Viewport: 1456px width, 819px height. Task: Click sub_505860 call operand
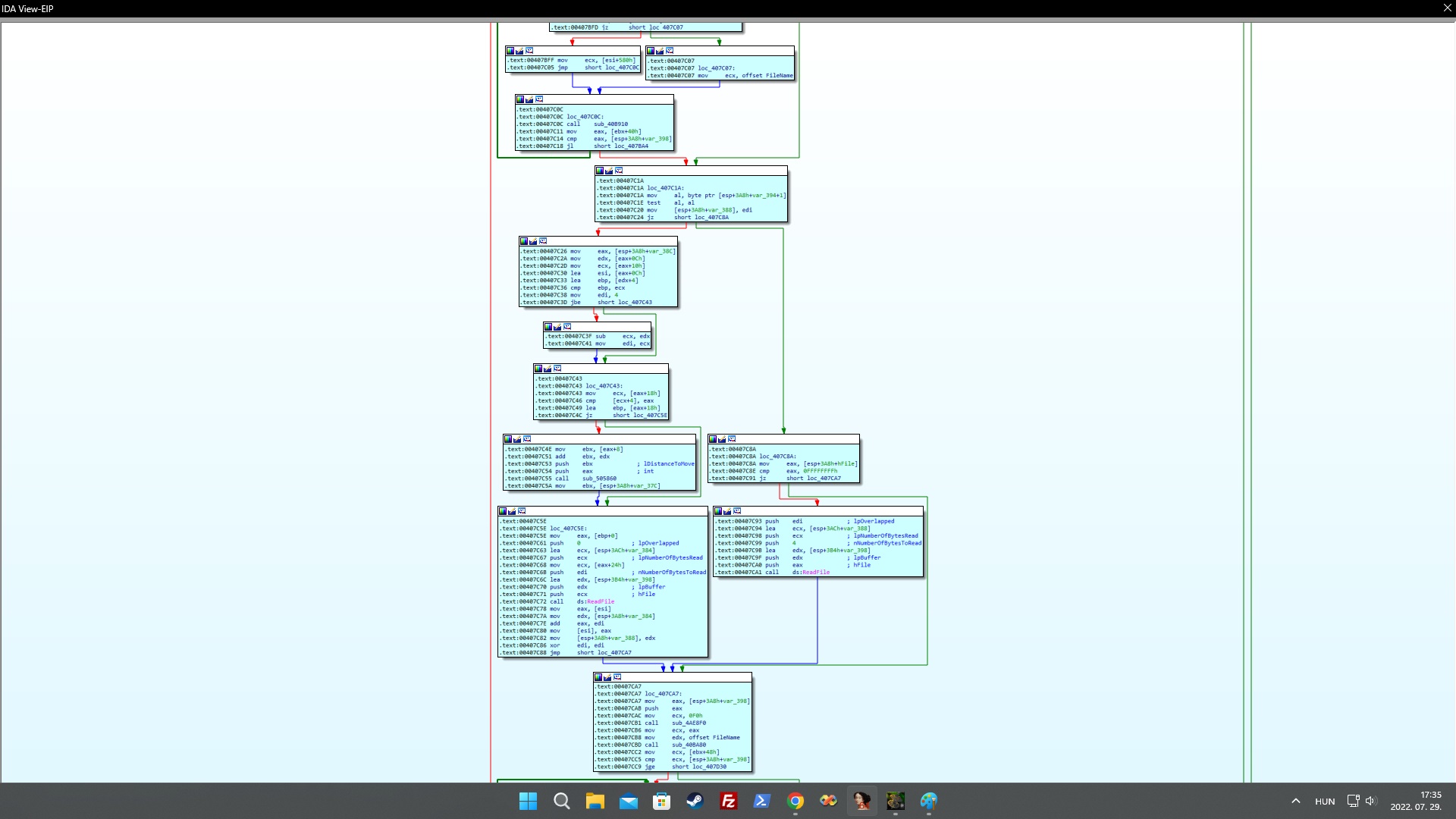tap(599, 479)
